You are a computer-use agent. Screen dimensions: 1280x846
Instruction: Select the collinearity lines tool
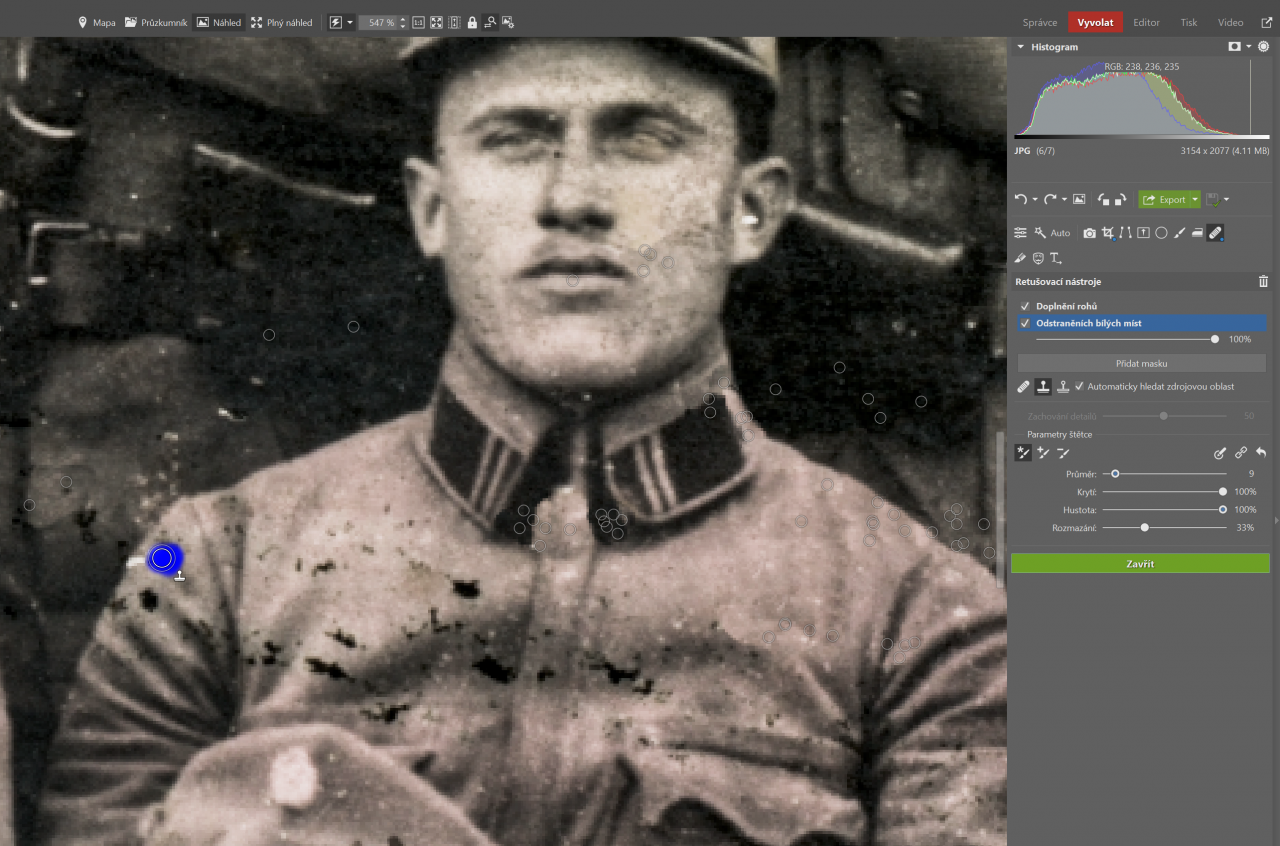tap(1126, 233)
